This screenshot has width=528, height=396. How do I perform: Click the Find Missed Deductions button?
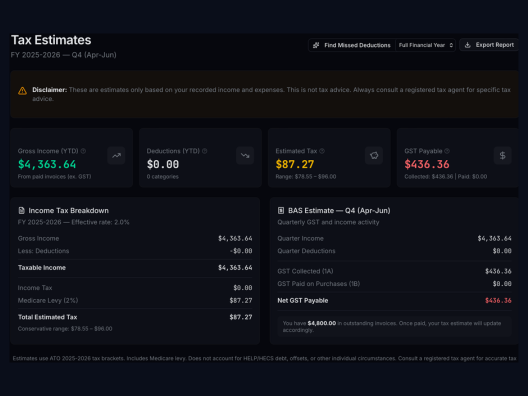click(x=352, y=45)
